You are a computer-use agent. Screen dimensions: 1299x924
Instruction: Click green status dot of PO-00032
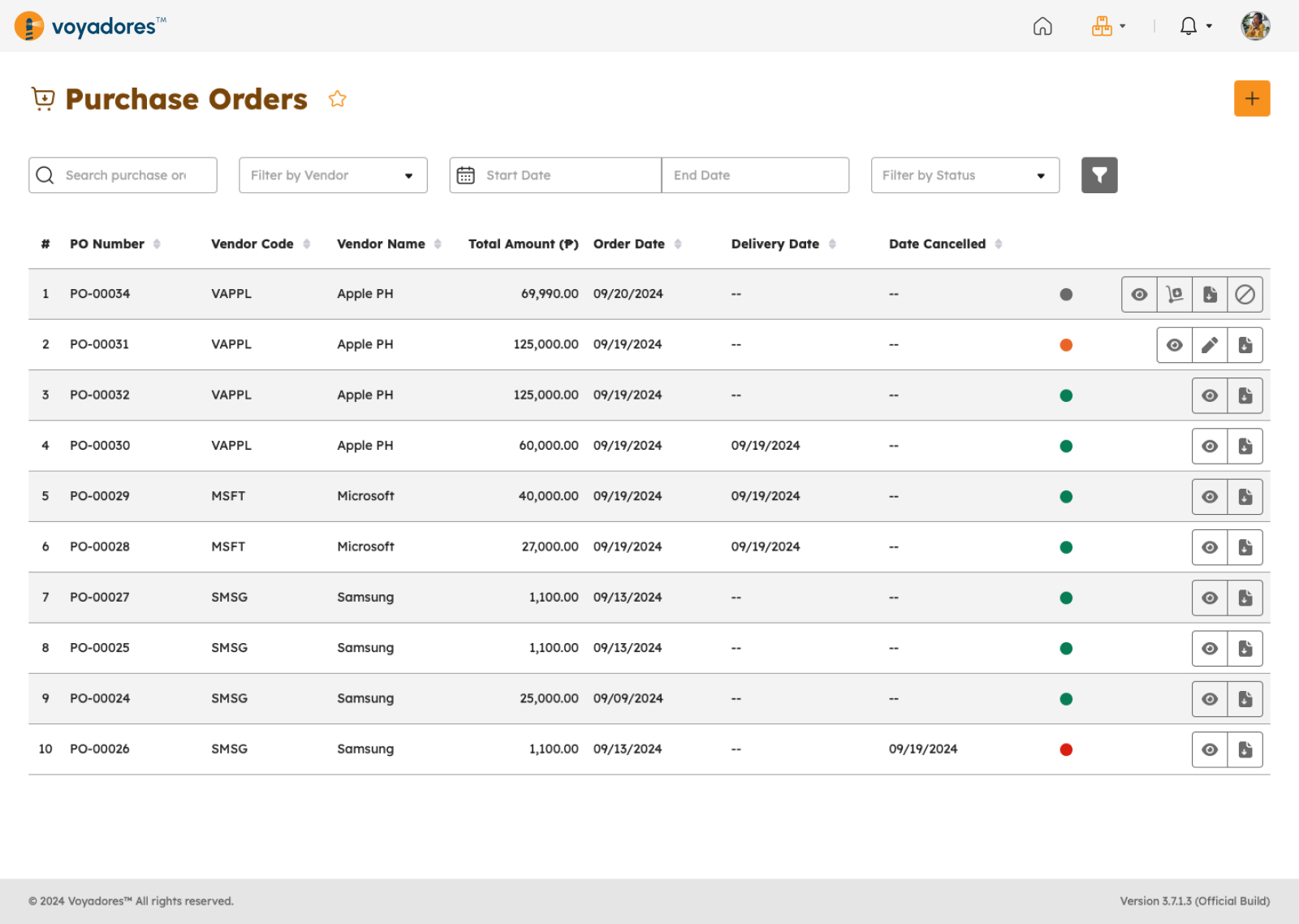[x=1066, y=395]
